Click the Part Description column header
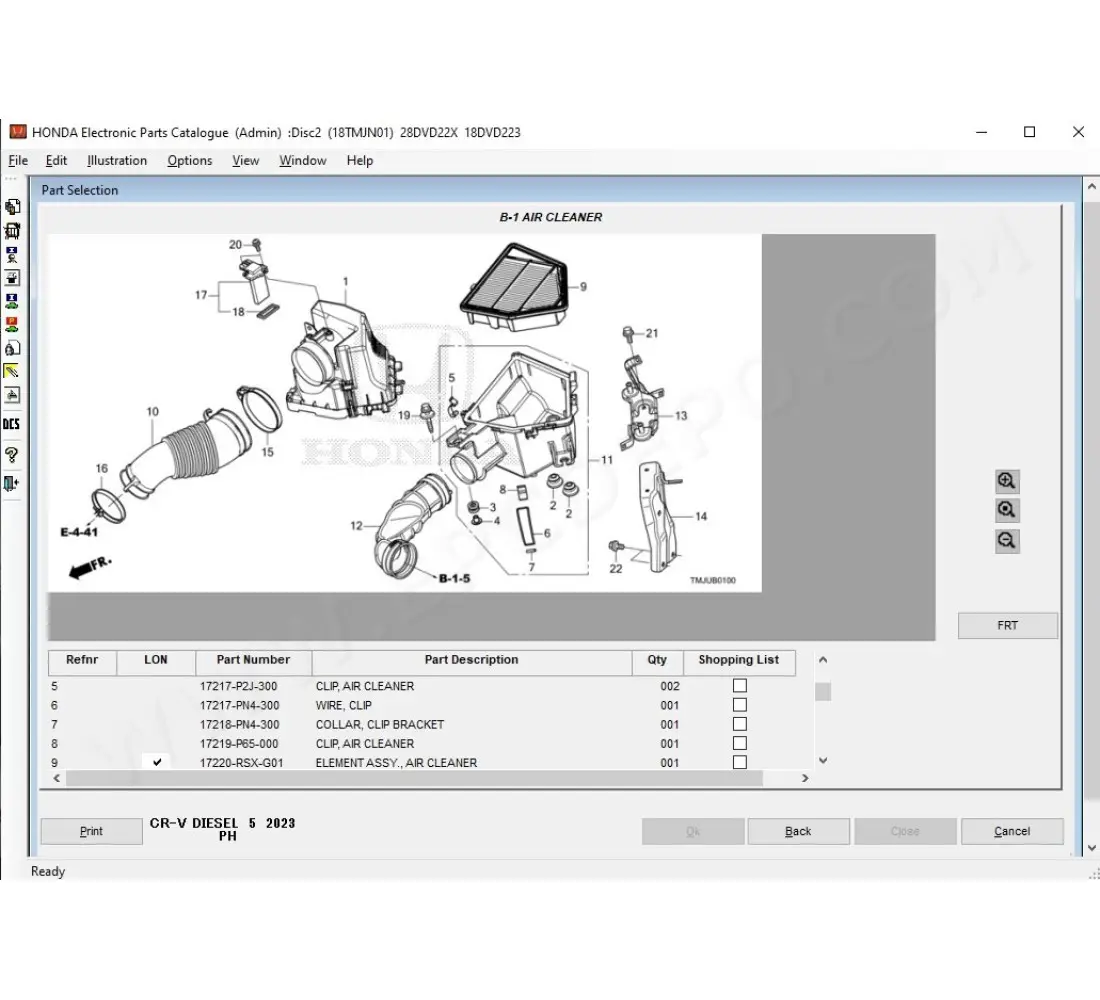This screenshot has height=1000, width=1100. click(471, 662)
